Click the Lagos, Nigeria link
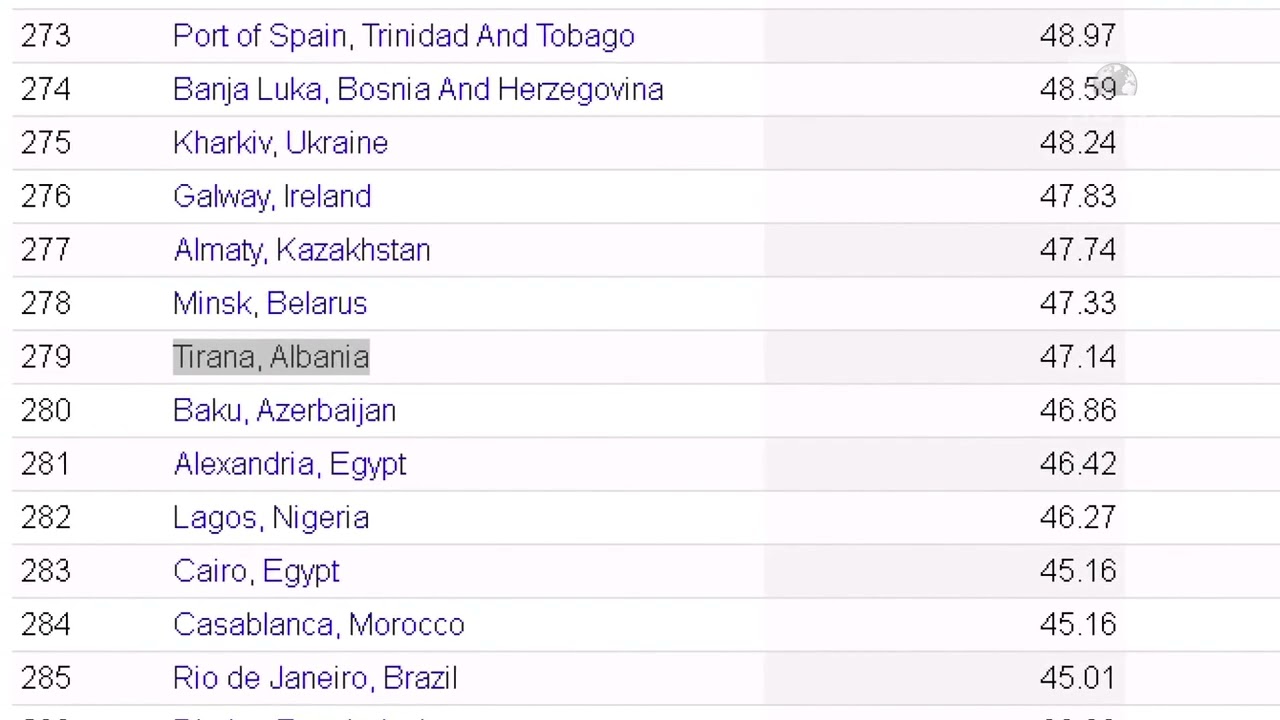The image size is (1280, 720). point(271,518)
